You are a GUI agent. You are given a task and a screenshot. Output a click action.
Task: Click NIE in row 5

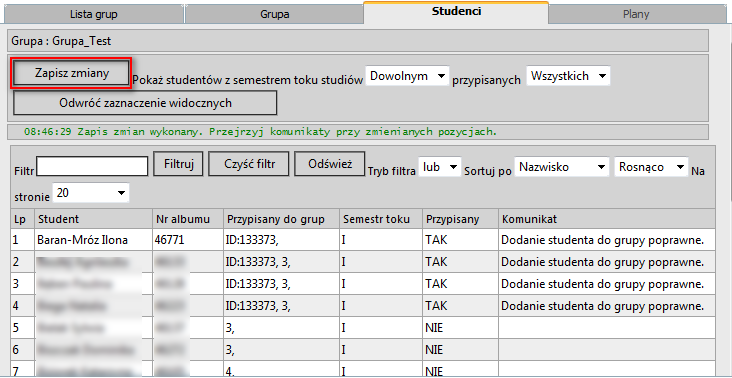pos(434,328)
